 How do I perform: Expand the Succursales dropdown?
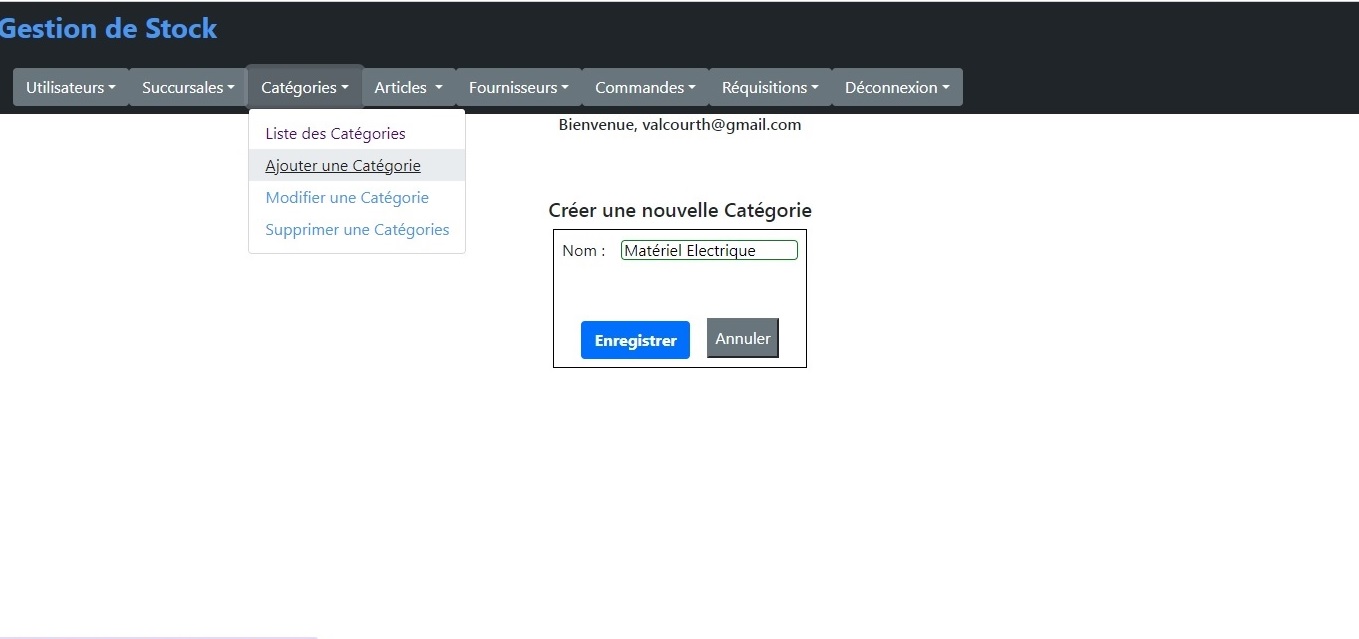[188, 87]
